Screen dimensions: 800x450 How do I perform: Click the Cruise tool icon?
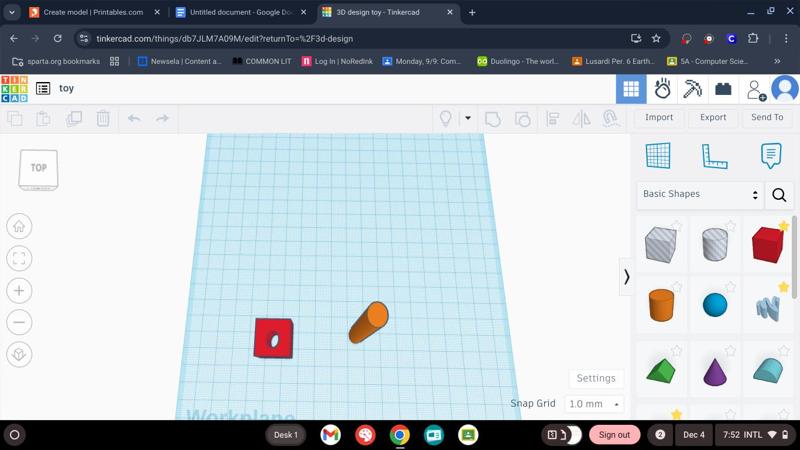click(x=610, y=118)
